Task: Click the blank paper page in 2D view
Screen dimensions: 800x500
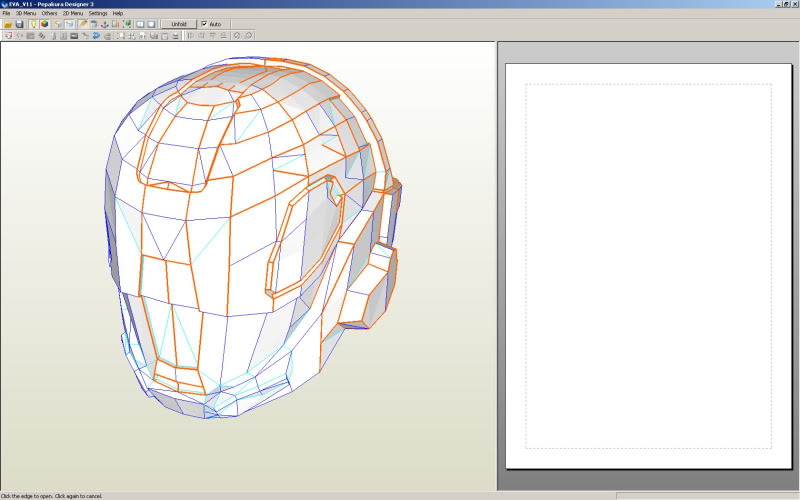Action: point(648,265)
